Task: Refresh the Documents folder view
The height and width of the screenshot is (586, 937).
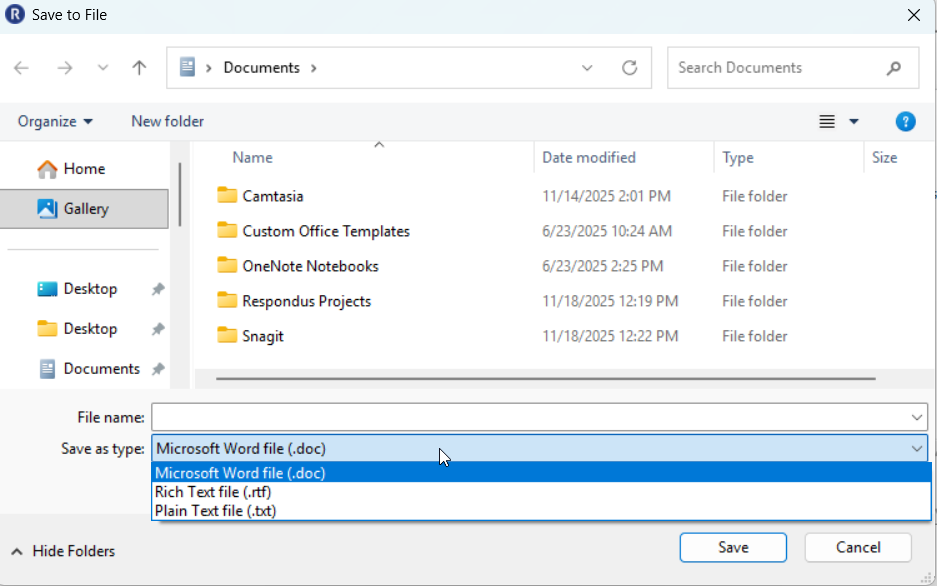Action: (630, 67)
